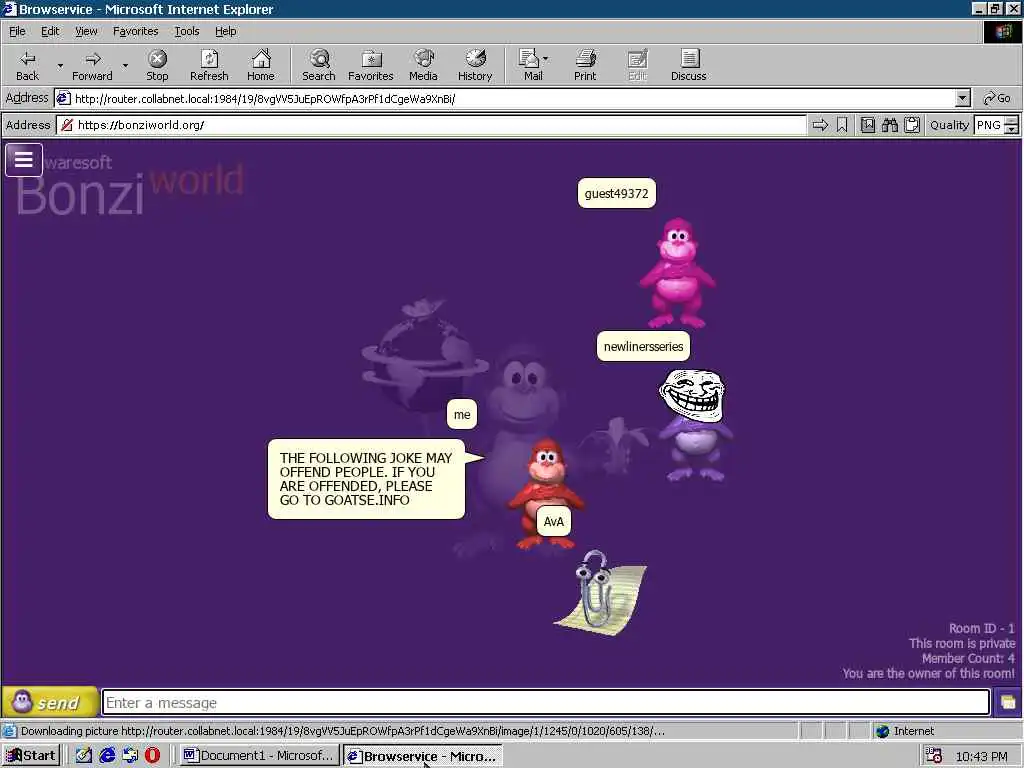The height and width of the screenshot is (768, 1024).
Task: Click the Internet Explorer quick launch icon
Action: [x=107, y=755]
